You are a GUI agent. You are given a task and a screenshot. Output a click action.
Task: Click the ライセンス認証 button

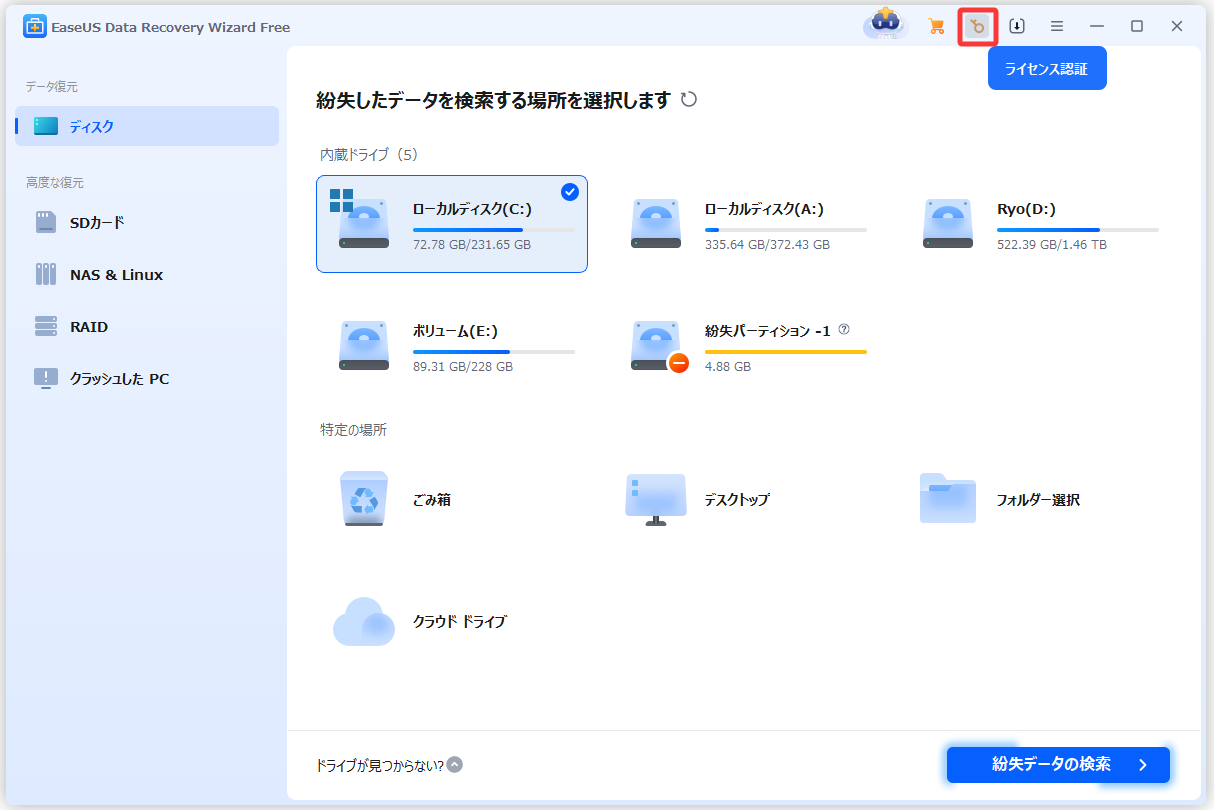[1047, 68]
